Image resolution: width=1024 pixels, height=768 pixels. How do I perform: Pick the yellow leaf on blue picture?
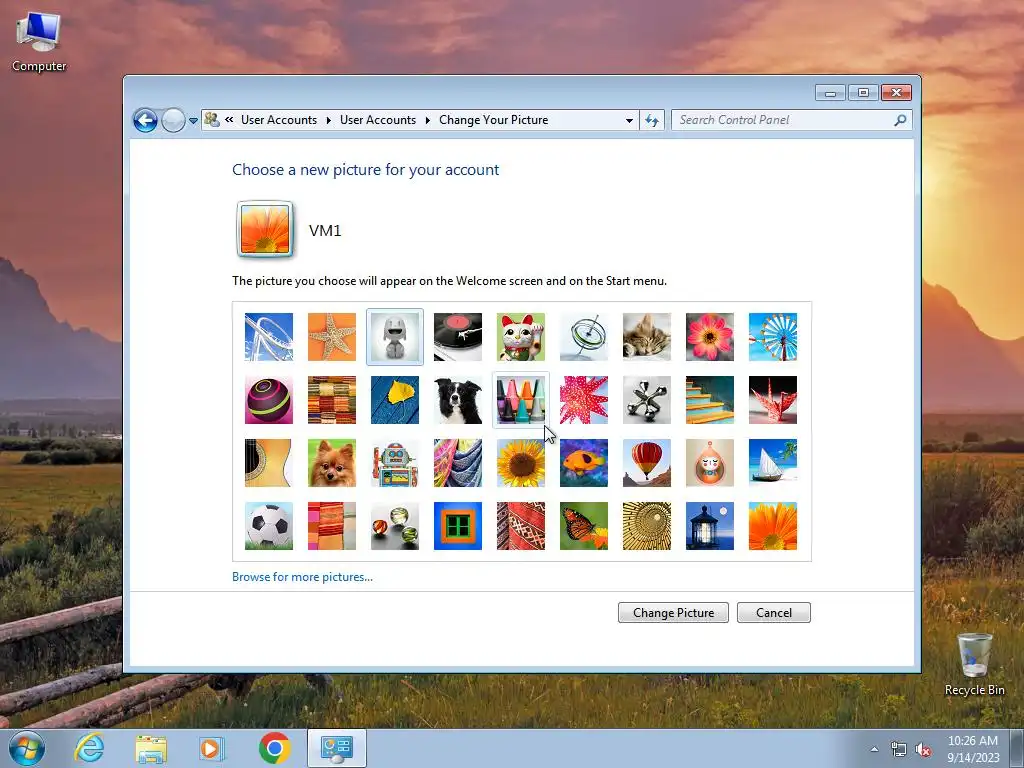(x=394, y=400)
